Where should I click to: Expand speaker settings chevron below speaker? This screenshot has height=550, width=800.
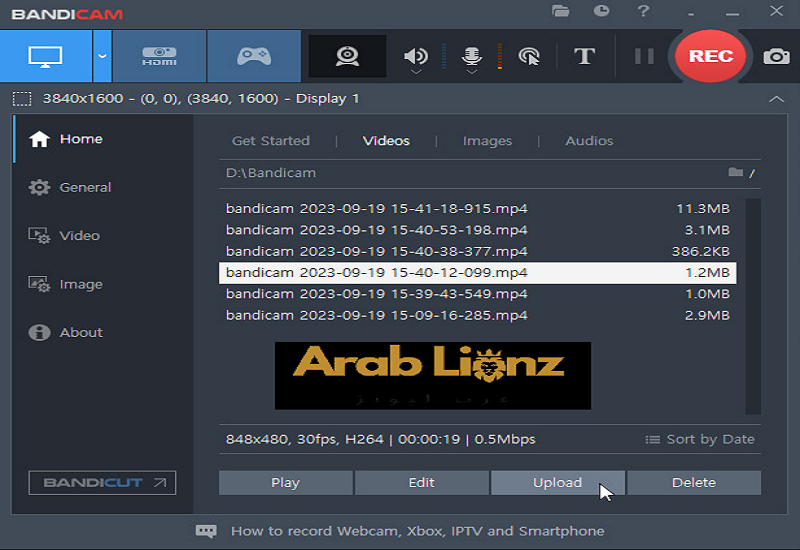click(x=416, y=72)
